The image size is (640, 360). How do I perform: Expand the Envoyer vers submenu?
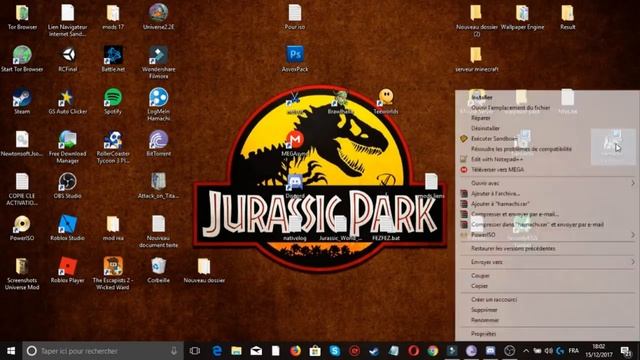point(547,262)
